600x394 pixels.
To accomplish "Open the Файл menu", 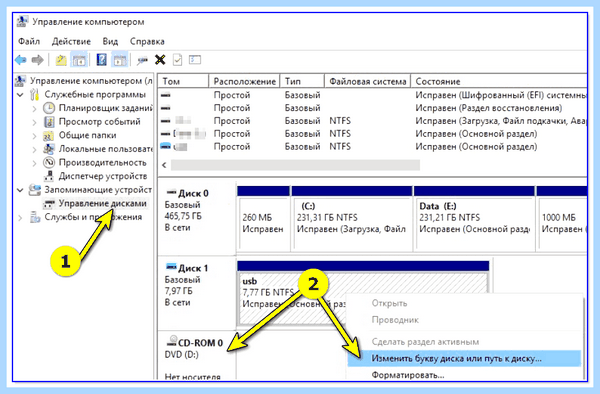I will 29,41.
